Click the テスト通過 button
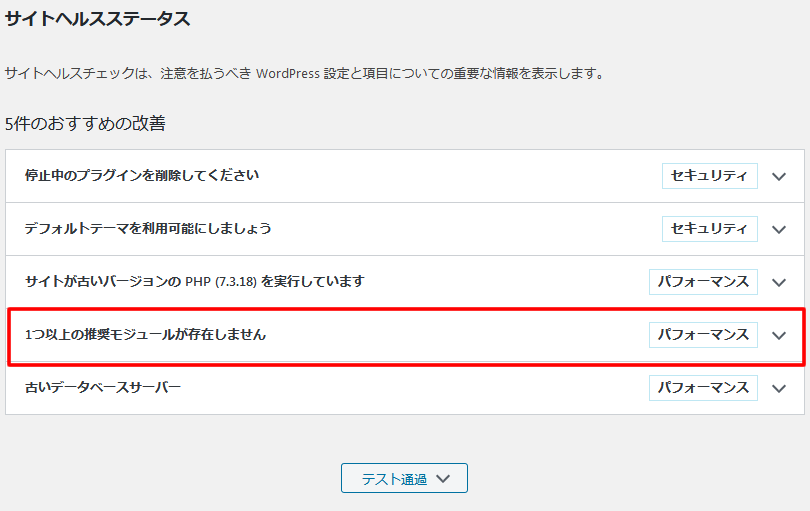The image size is (810, 511). point(404,478)
